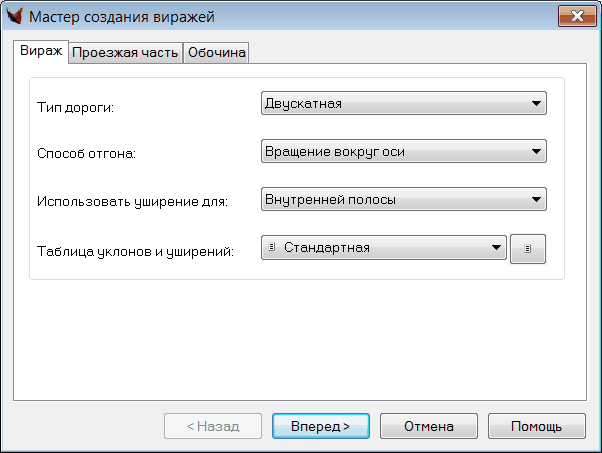The image size is (602, 453).
Task: Click the application icon in the title bar
Action: (15, 16)
